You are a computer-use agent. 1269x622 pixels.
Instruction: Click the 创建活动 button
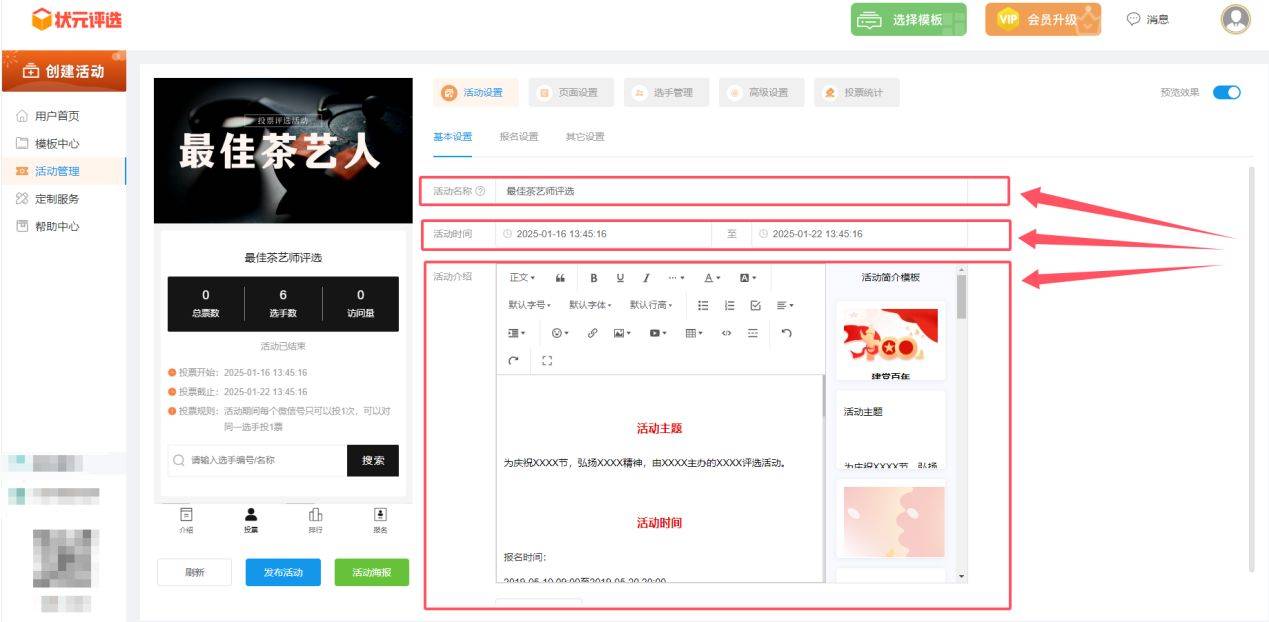click(x=64, y=71)
